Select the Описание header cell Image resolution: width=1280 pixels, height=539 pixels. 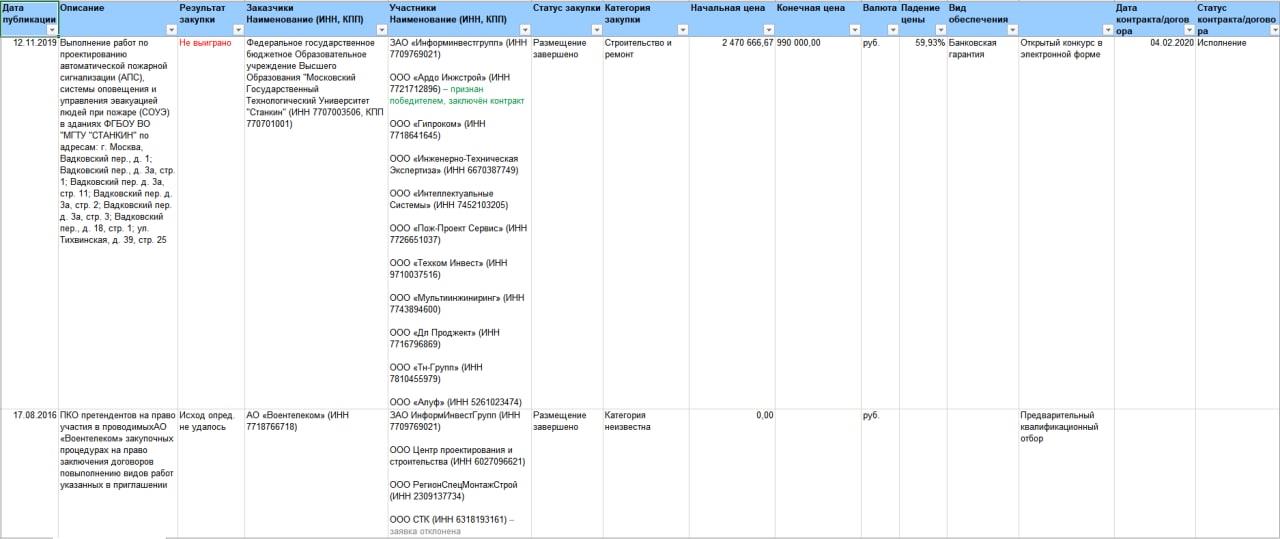(x=118, y=19)
